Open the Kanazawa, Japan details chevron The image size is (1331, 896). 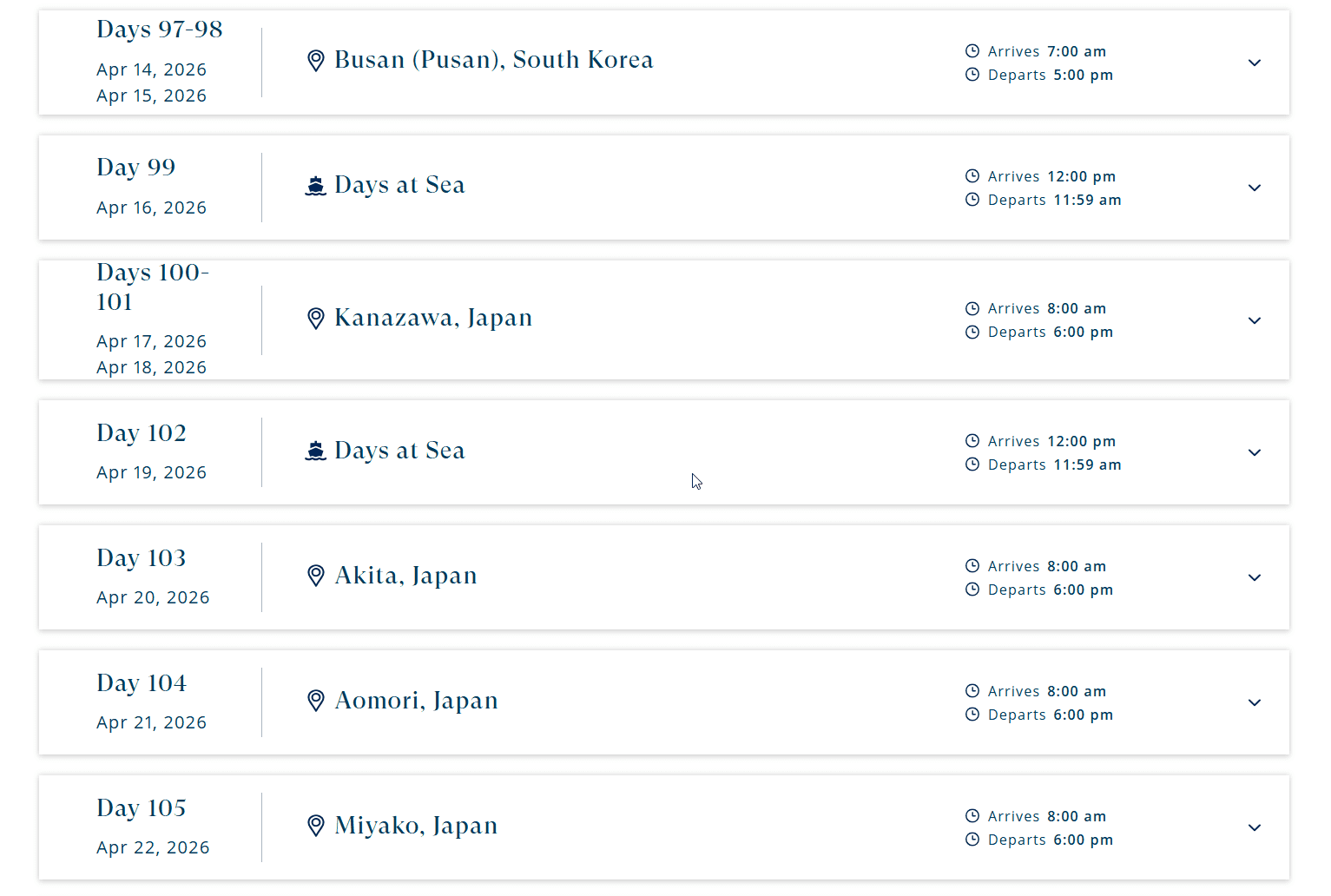[1255, 320]
